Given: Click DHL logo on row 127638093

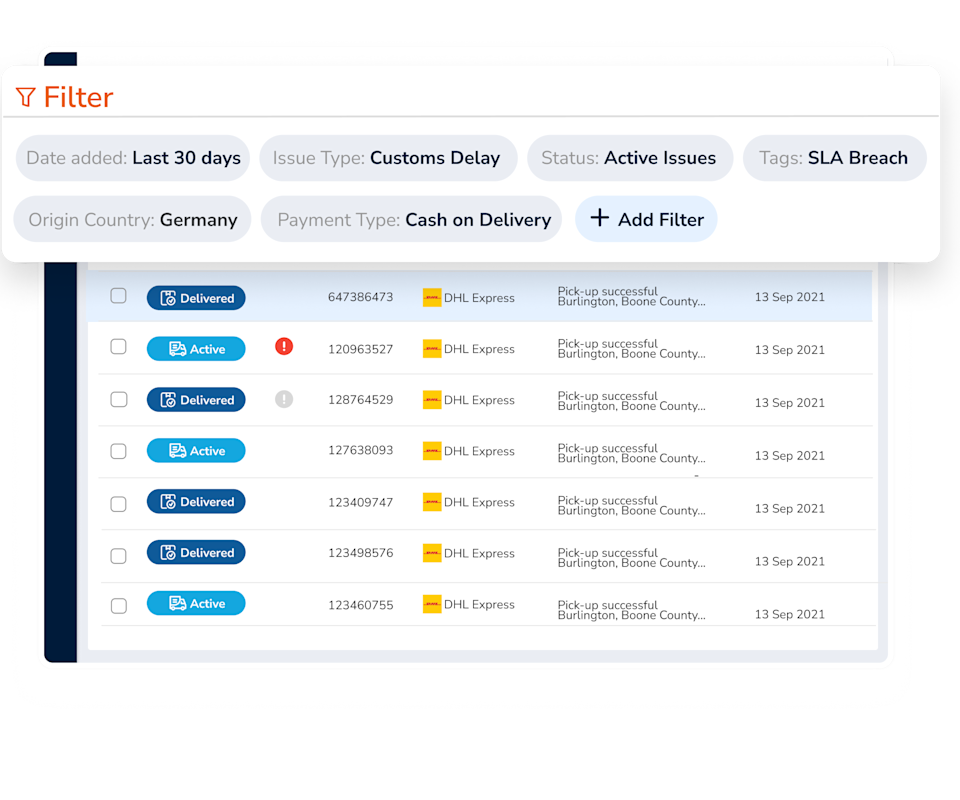Looking at the screenshot, I should [432, 451].
